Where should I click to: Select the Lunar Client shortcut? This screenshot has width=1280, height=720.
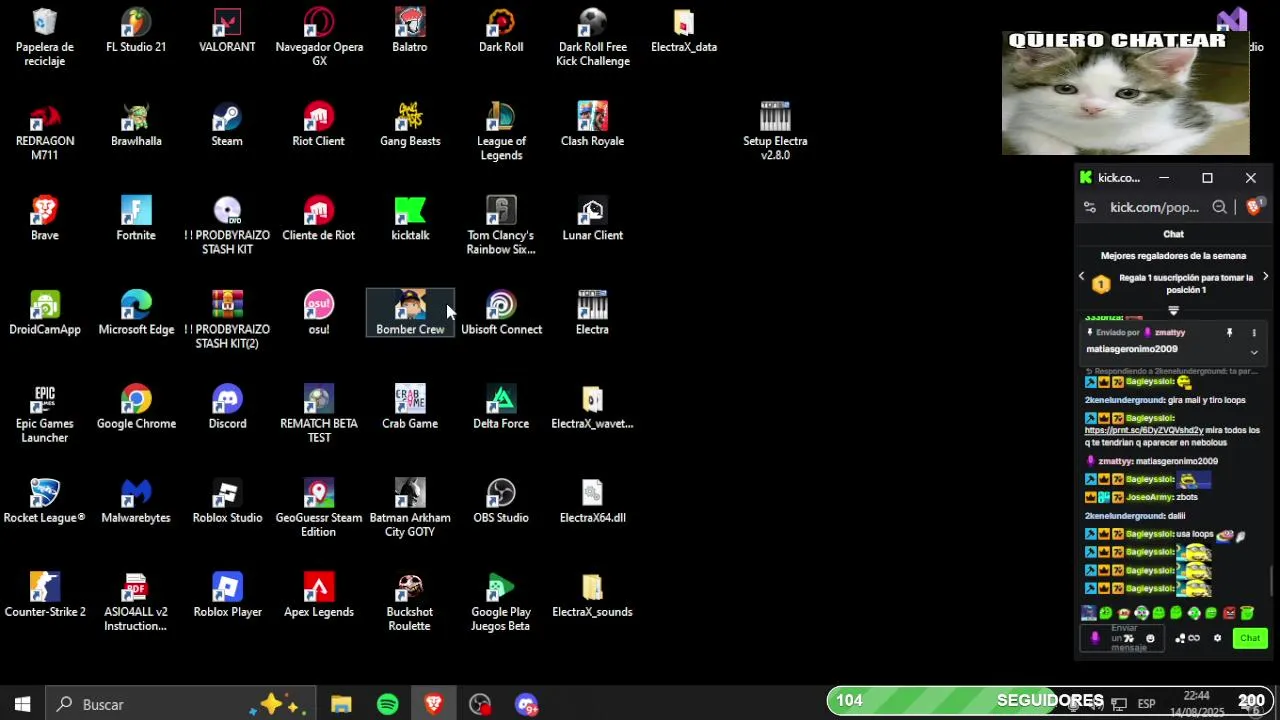tap(592, 219)
